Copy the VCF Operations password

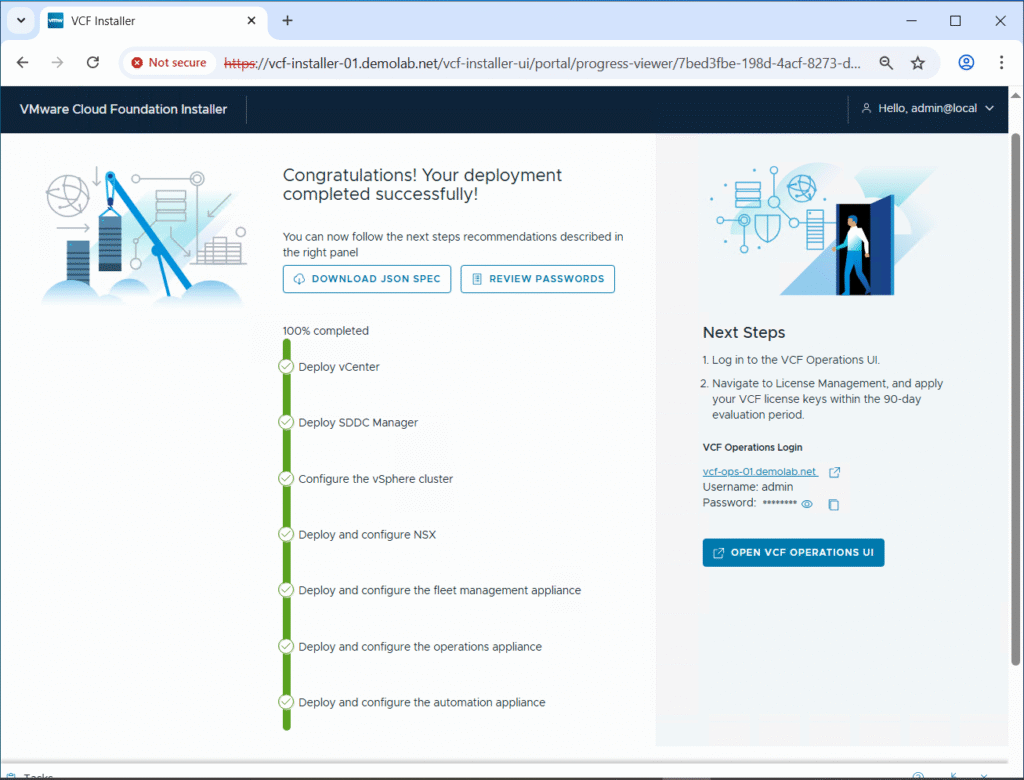833,504
